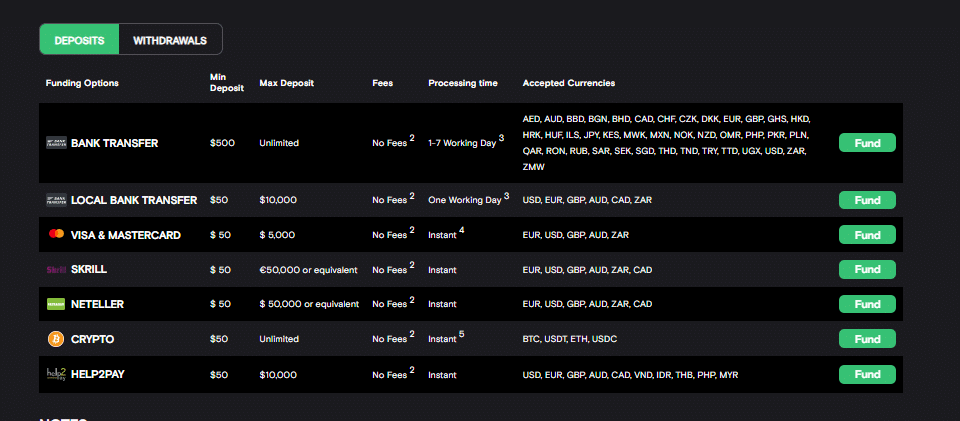Click the Max Deposit column header
The width and height of the screenshot is (960, 421).
[x=287, y=83]
